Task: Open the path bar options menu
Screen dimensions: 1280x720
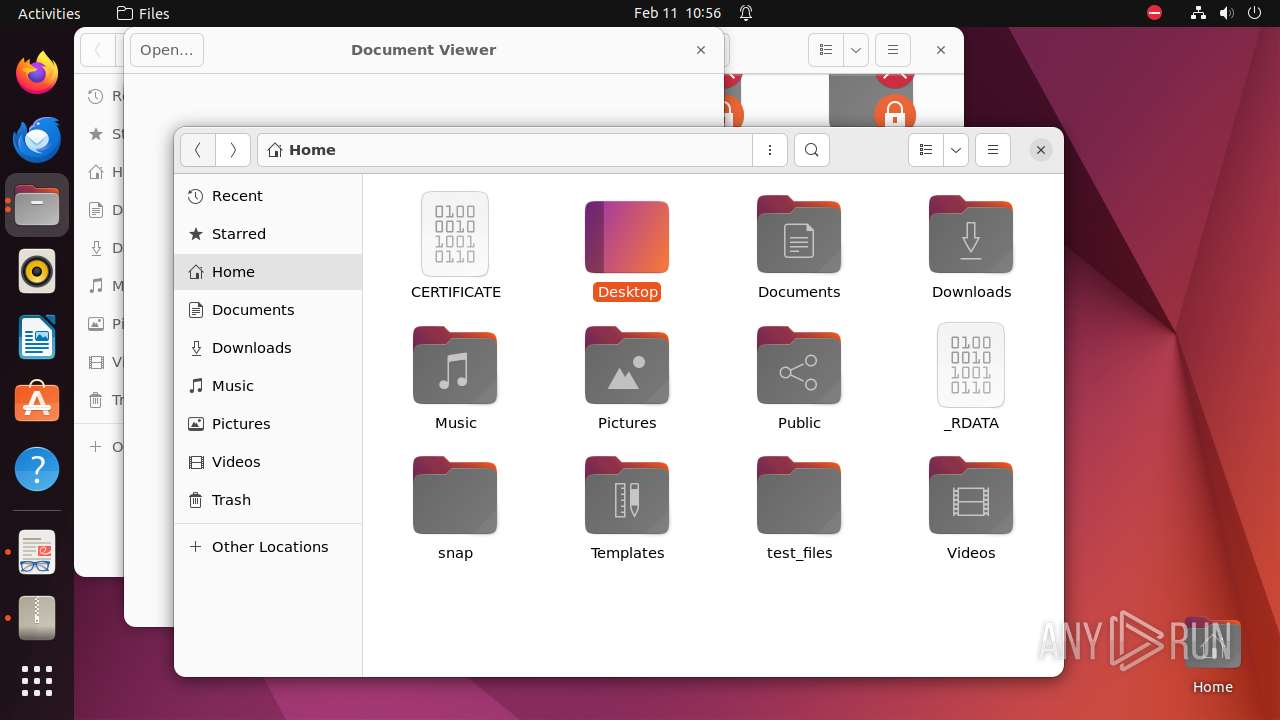Action: (x=770, y=150)
